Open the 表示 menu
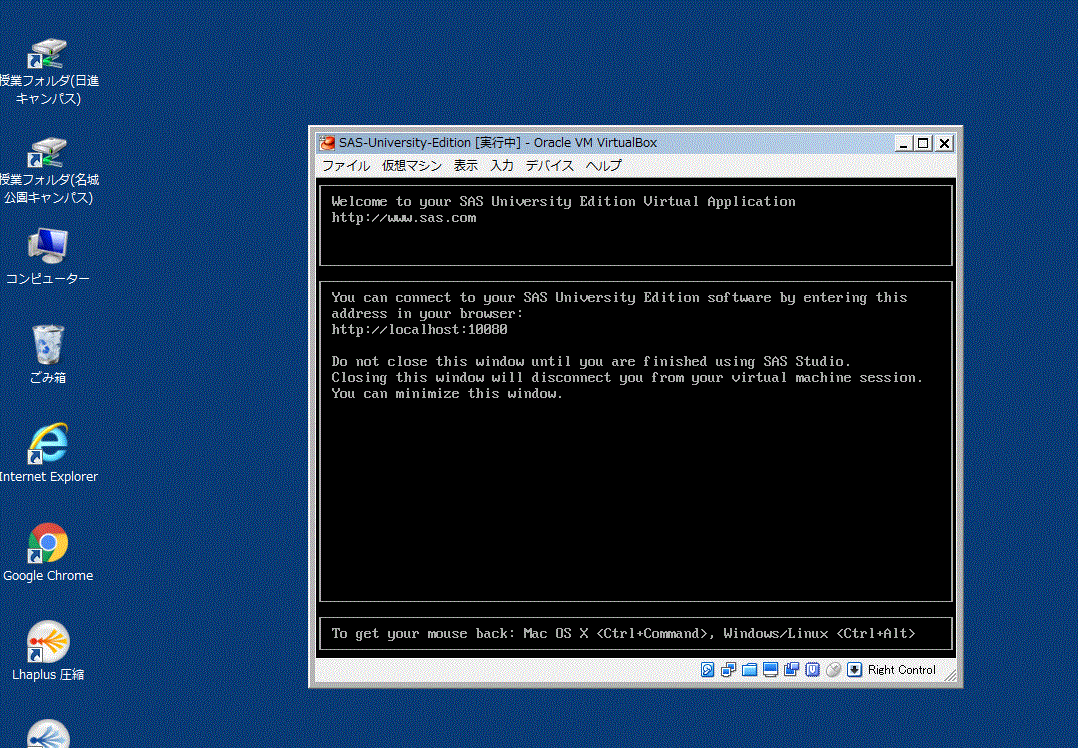 click(x=465, y=166)
